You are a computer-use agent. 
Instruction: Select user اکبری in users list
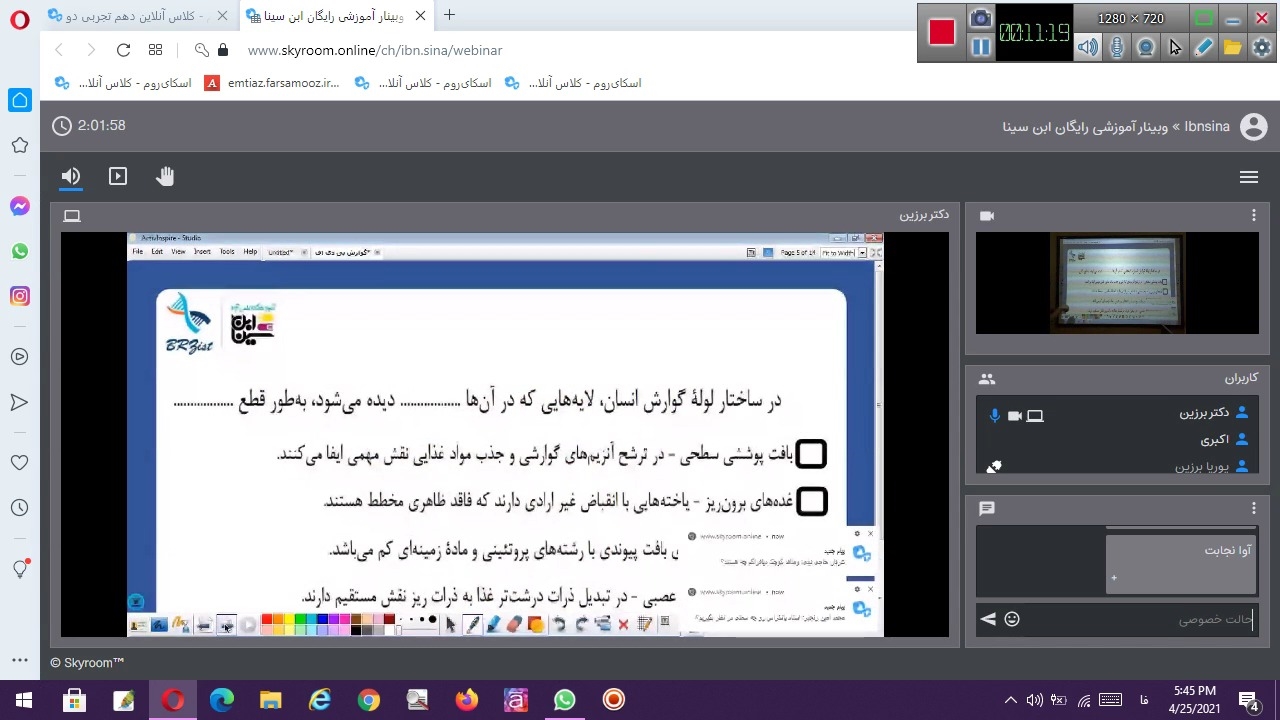1214,439
